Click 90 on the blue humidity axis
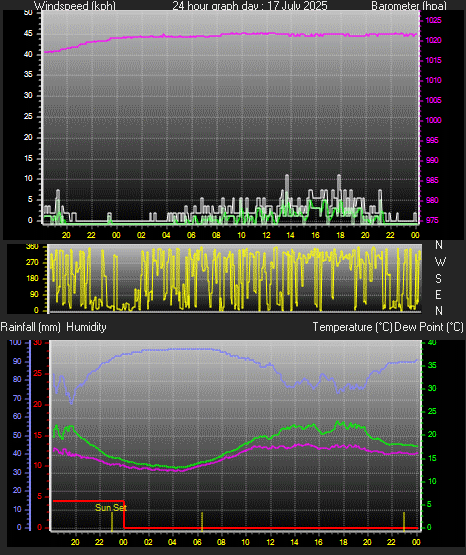Screen dimensions: 466x555 [x=17, y=361]
